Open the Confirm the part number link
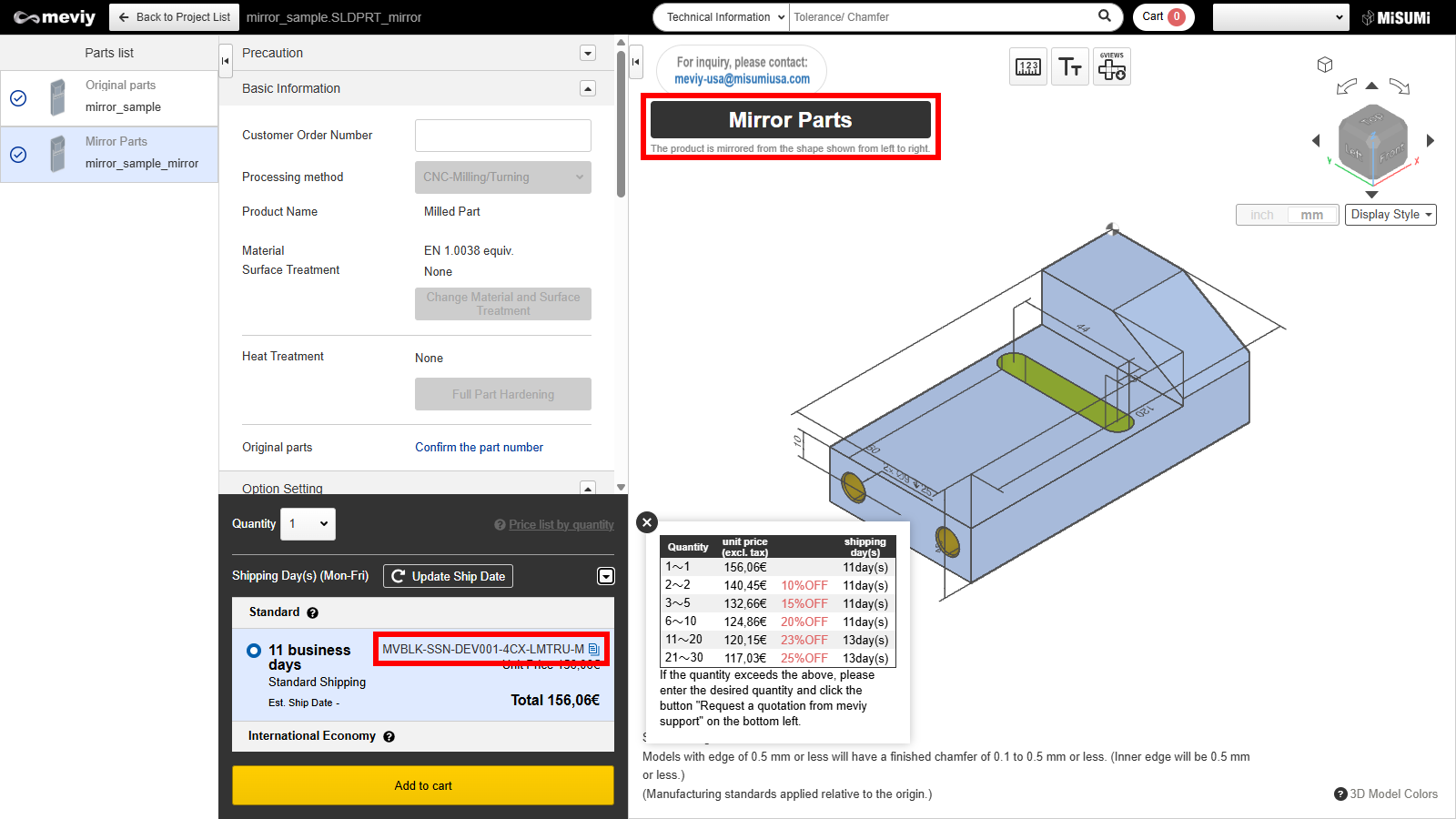Screen dimensions: 1456x819 (x=479, y=447)
